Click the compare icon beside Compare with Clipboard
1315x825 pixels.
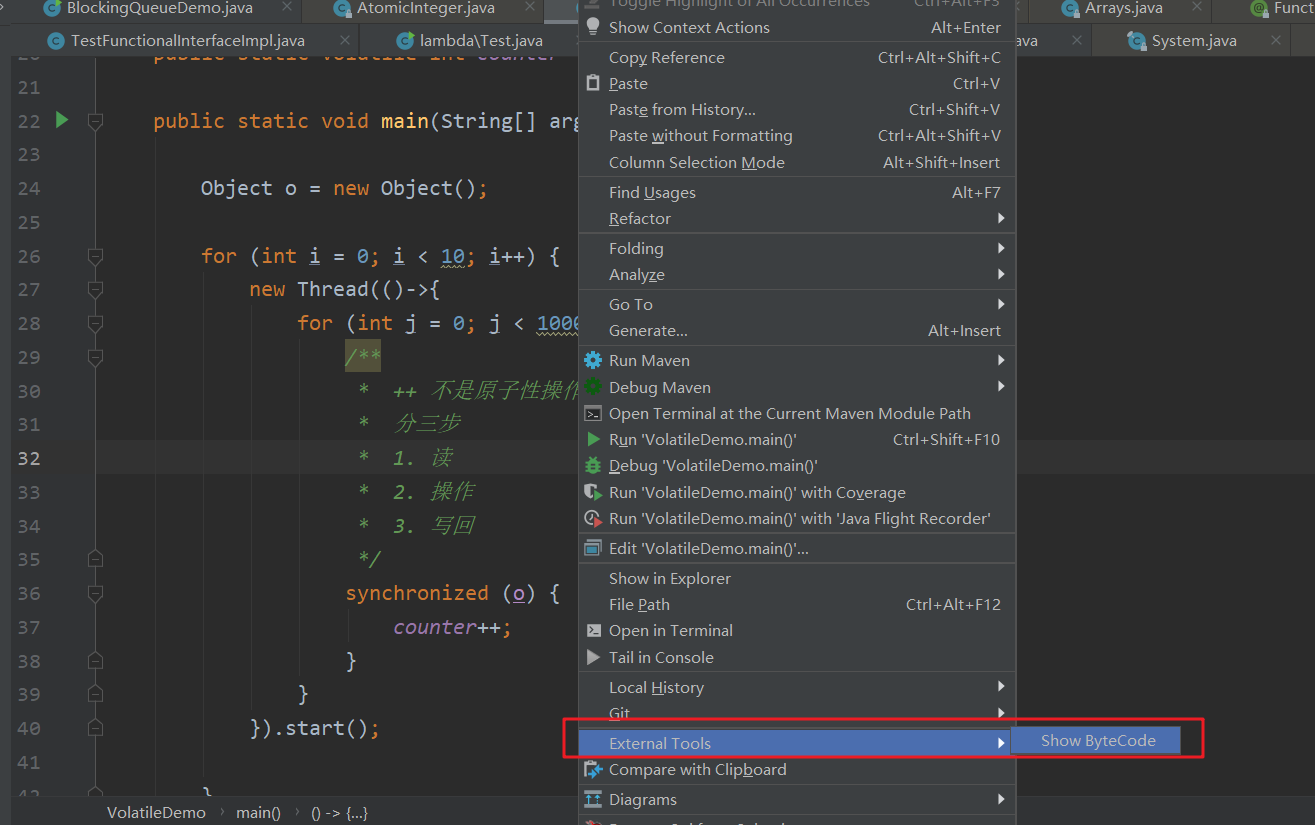click(593, 770)
